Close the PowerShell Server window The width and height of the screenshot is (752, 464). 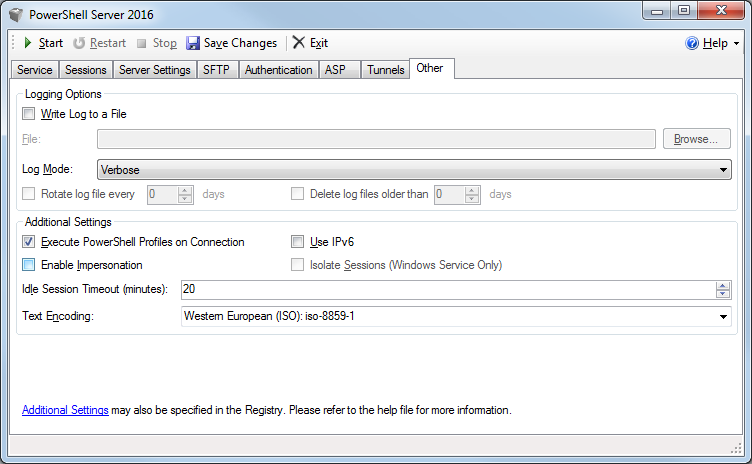tap(721, 11)
